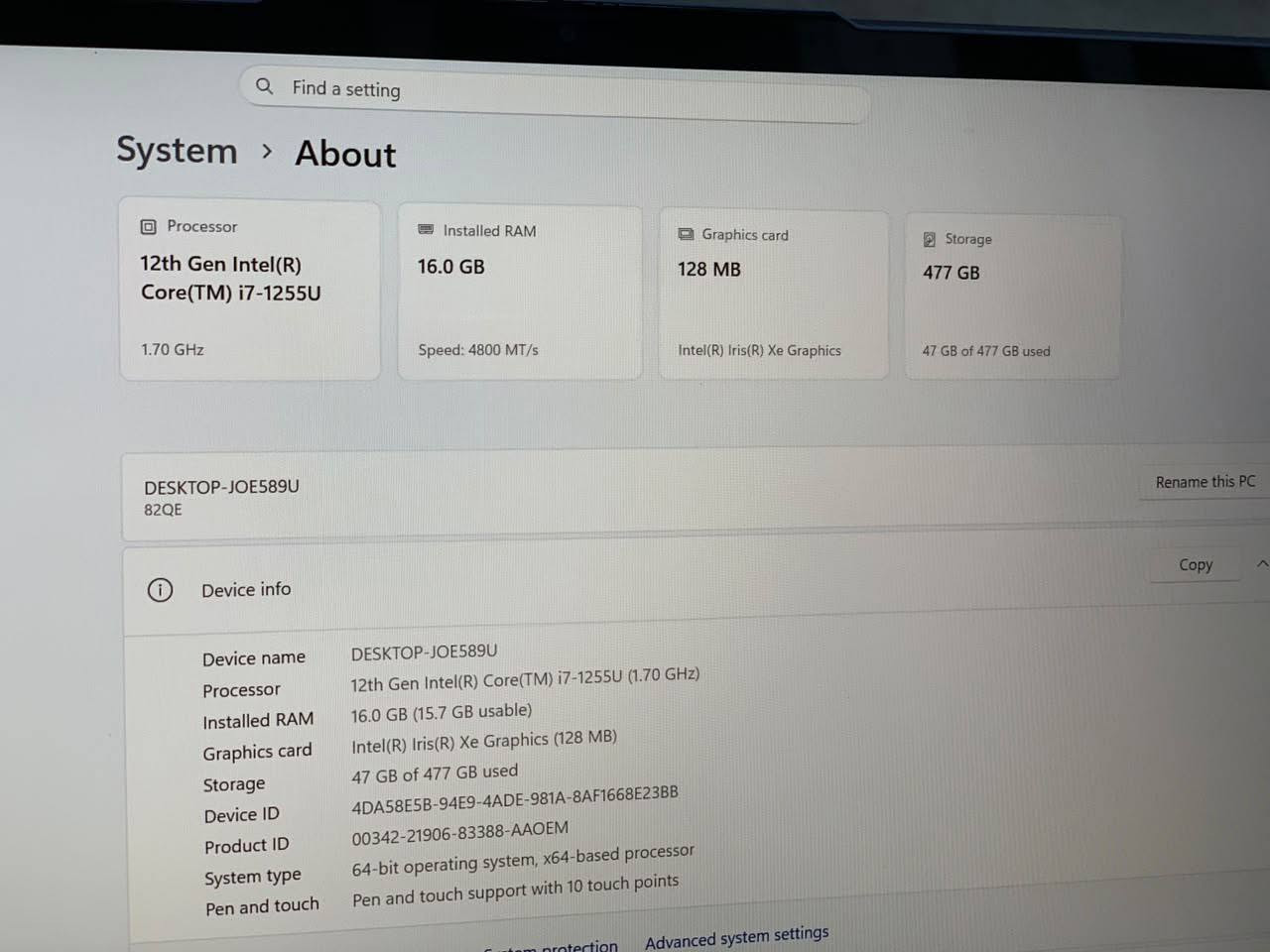Click the Speed: 4800 MT/s text
This screenshot has height=952, width=1270.
pos(478,350)
